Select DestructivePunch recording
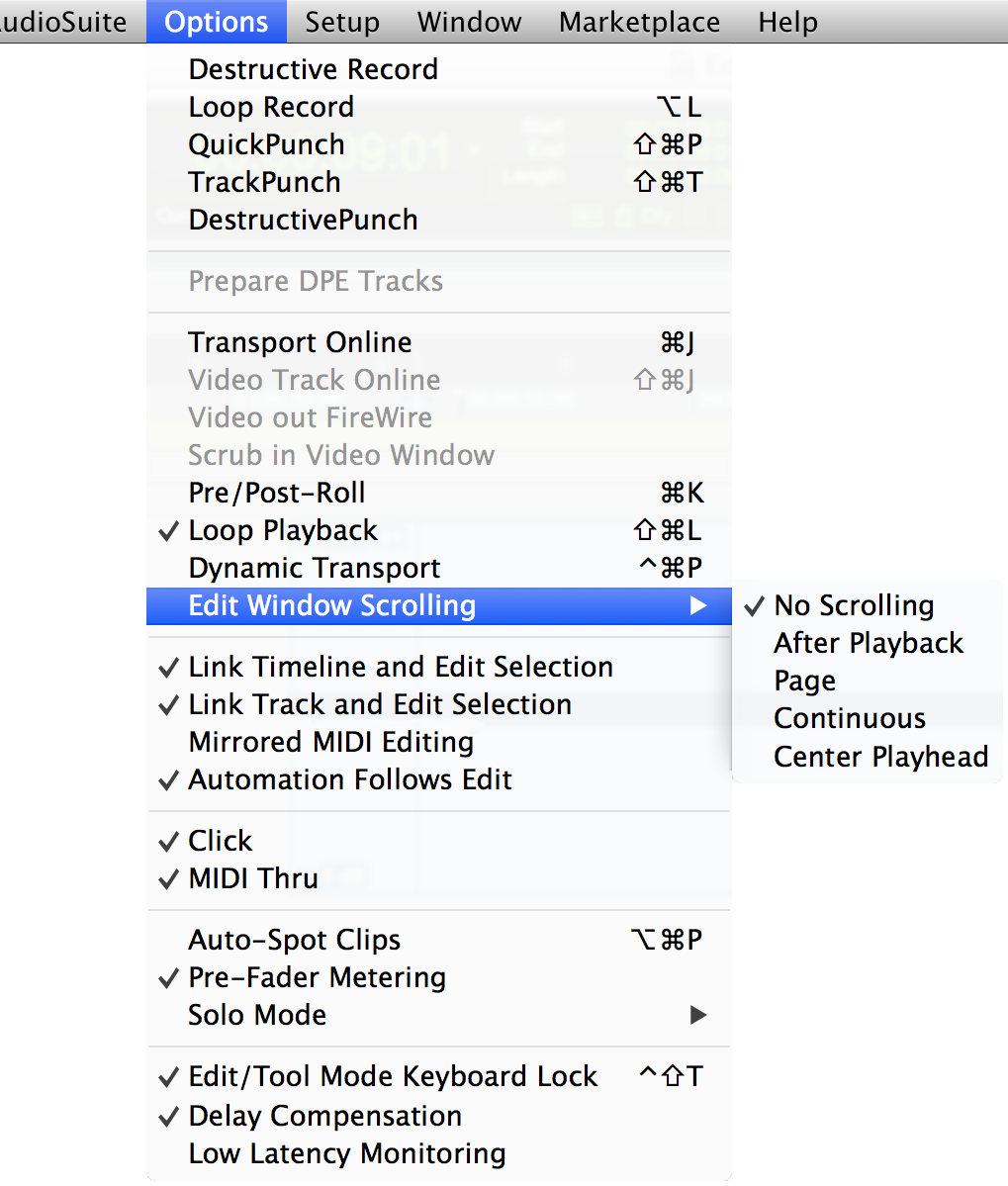Viewport: 1008px width, 1186px height. (x=302, y=220)
